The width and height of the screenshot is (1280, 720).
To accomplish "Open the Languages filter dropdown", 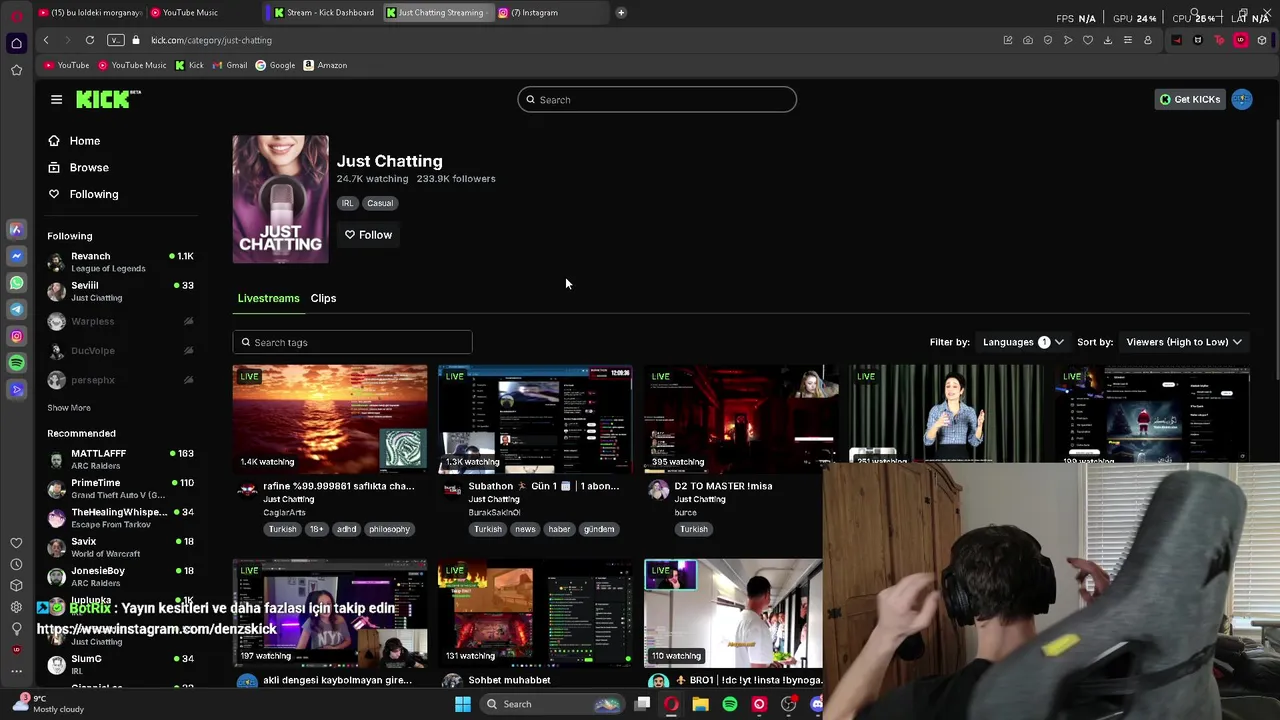I will (x=1023, y=342).
